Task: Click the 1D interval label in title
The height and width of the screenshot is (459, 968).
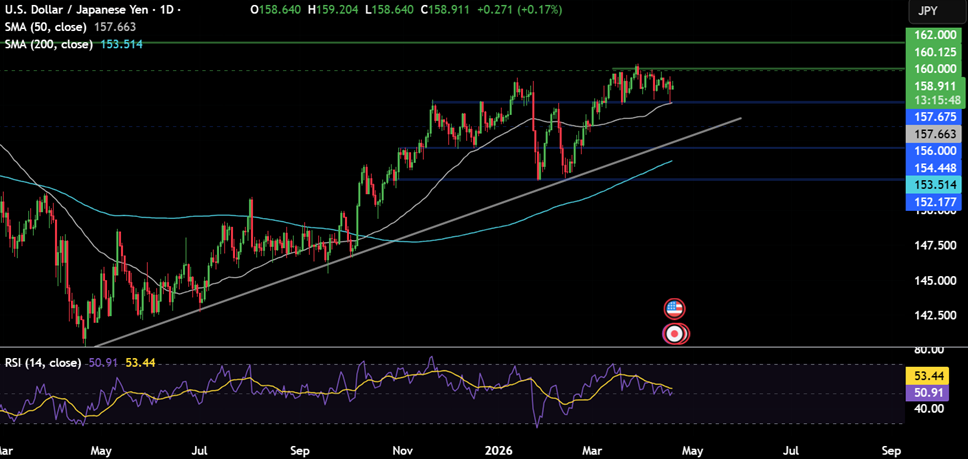Action: pos(165,11)
